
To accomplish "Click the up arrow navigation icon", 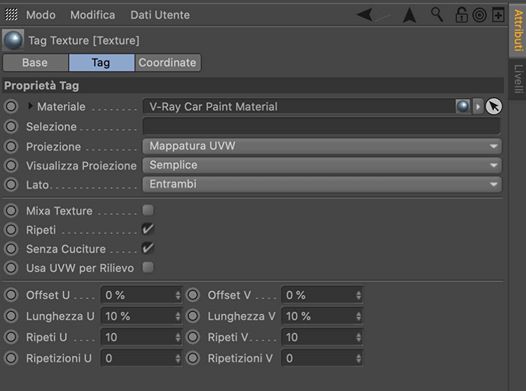I will [x=409, y=15].
